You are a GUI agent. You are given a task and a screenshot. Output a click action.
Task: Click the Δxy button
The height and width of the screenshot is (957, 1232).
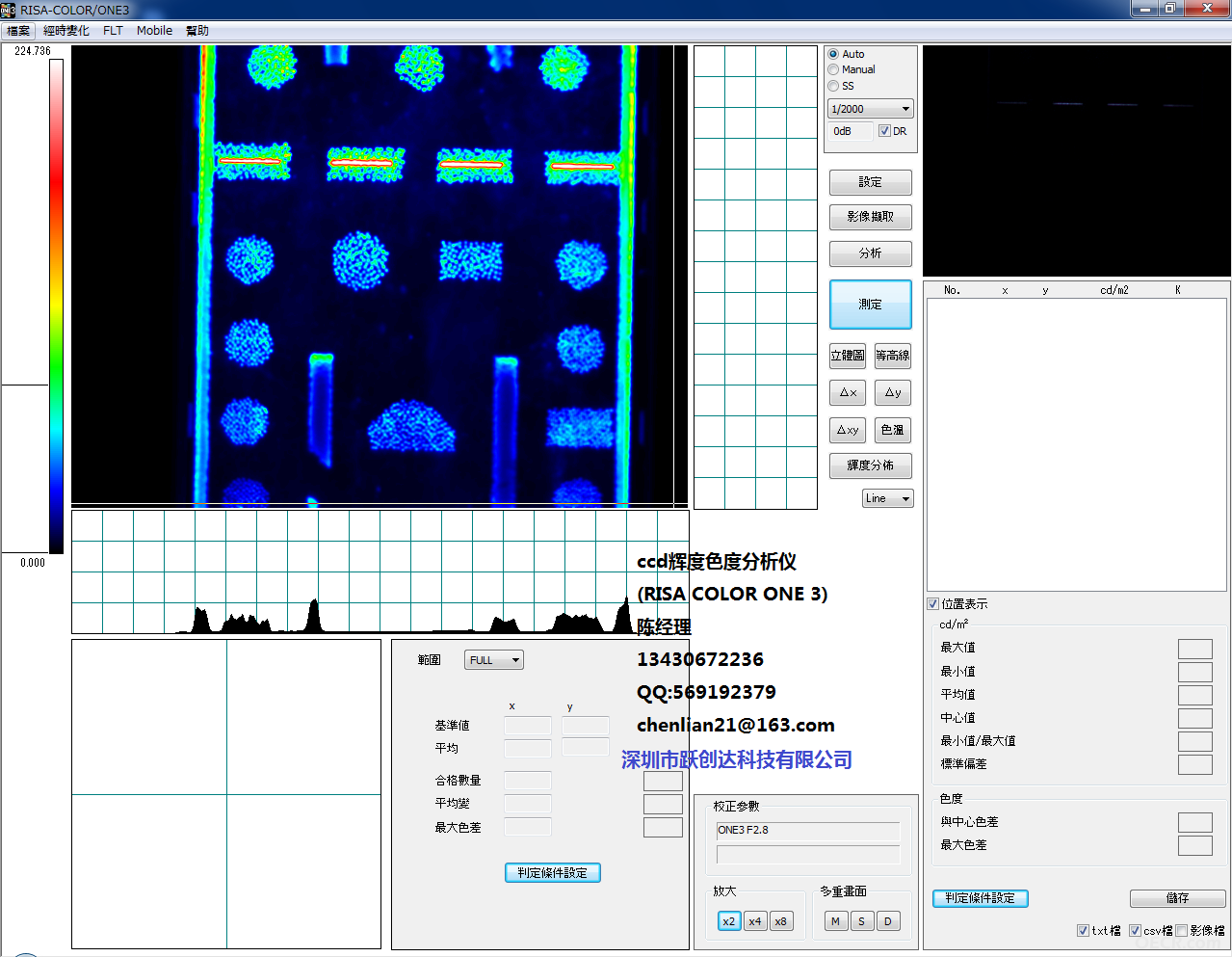tap(847, 430)
